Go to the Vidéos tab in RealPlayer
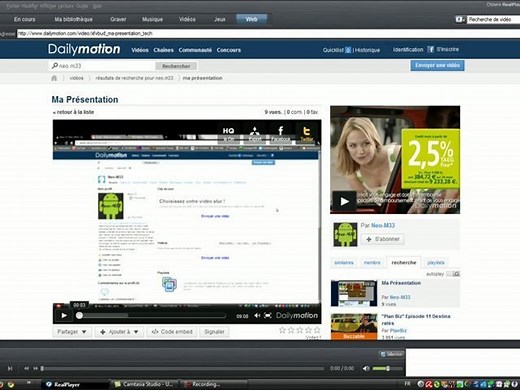The width and height of the screenshot is (520, 390). coord(187,19)
